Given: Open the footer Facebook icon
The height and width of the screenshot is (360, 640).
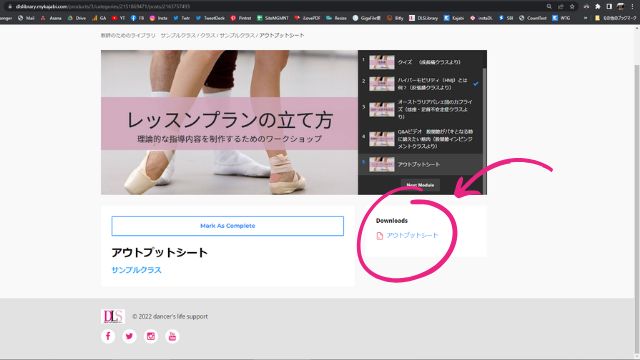Looking at the screenshot, I should click(108, 336).
